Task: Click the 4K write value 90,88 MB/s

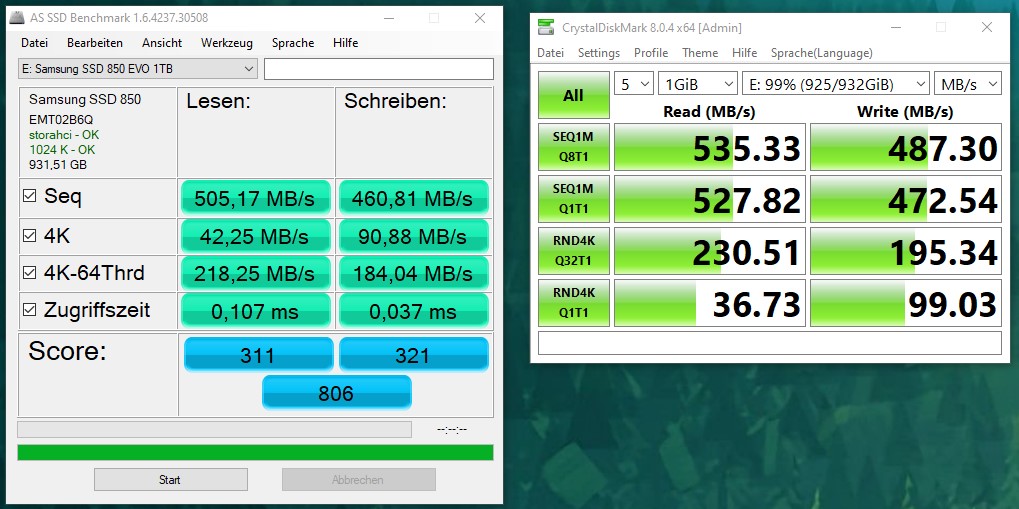Action: [413, 237]
